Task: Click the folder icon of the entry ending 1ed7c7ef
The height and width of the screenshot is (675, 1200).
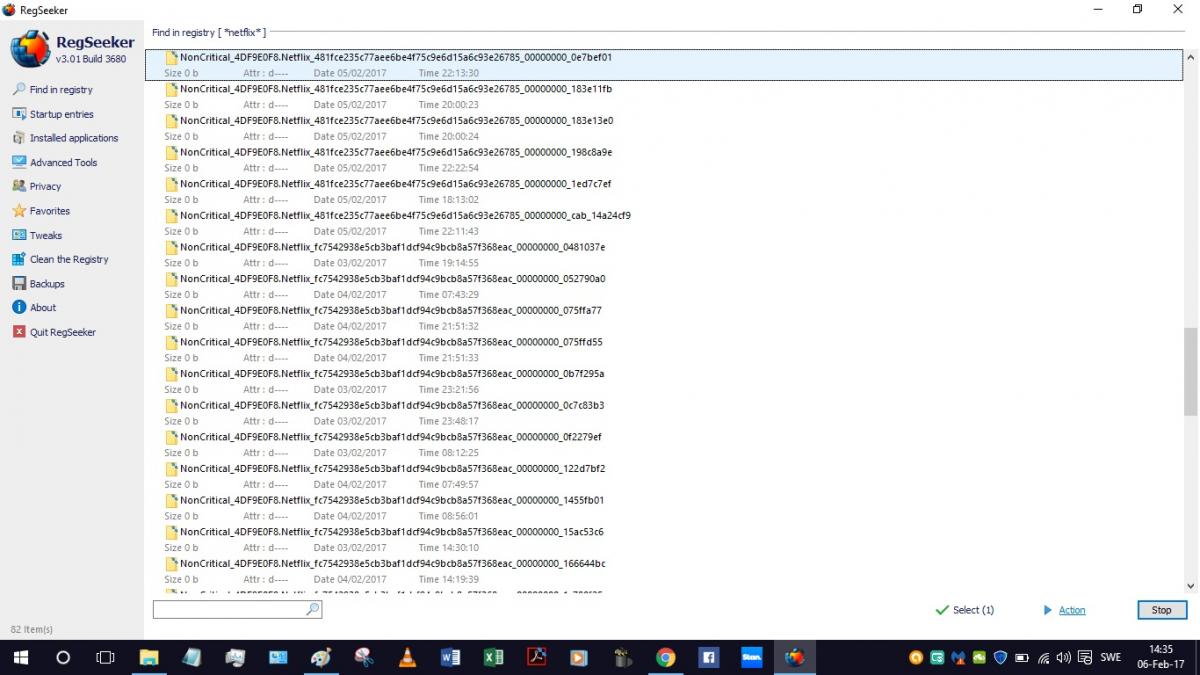Action: pyautogui.click(x=172, y=184)
